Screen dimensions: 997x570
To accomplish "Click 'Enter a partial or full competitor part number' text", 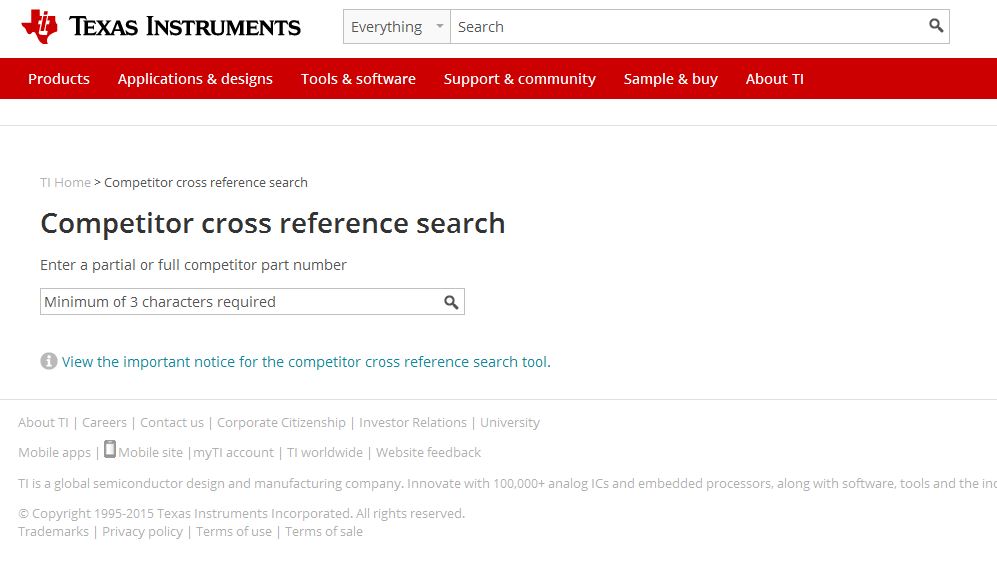I will (x=193, y=265).
